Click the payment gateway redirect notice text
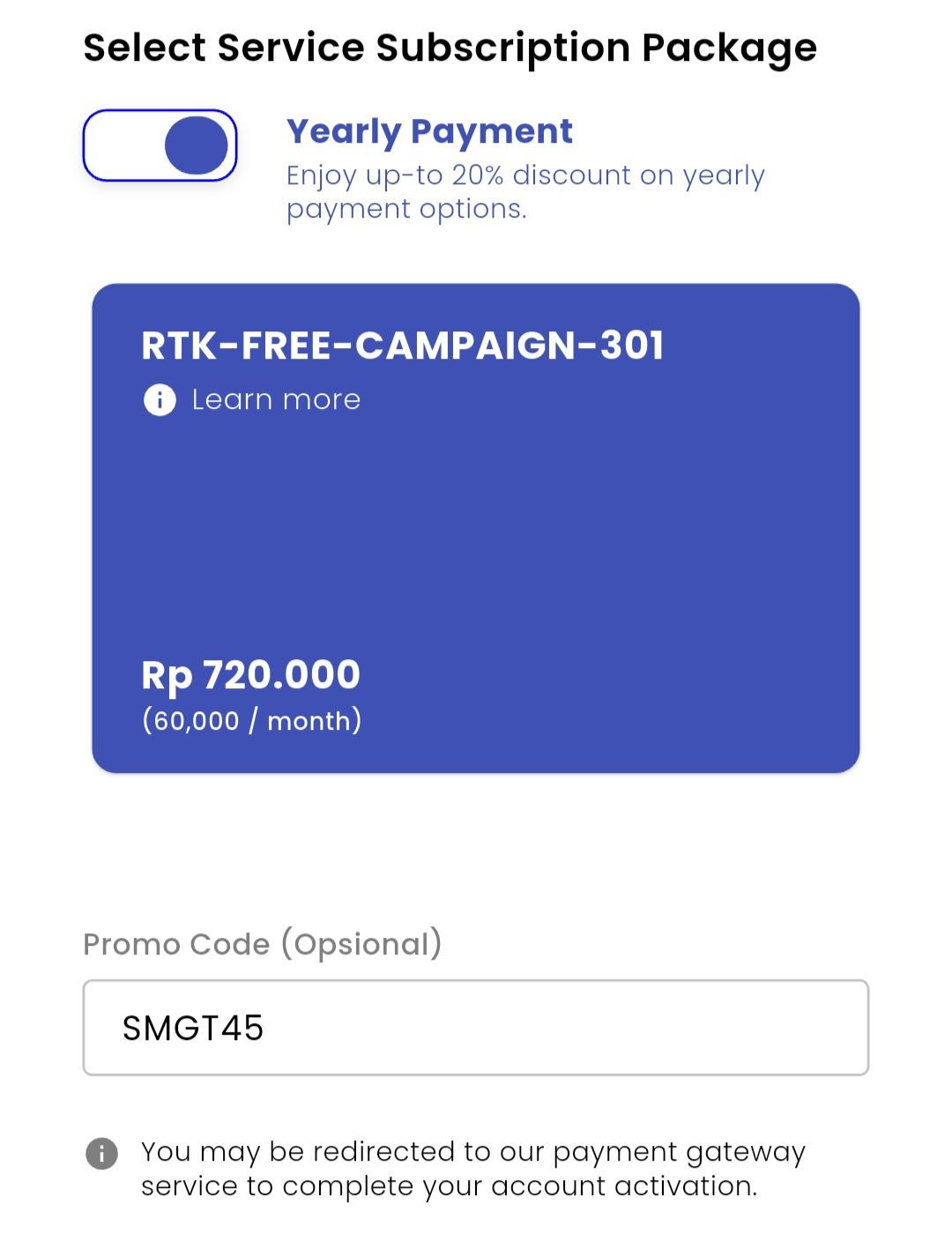Screen dimensions: 952x1233 click(472, 1169)
